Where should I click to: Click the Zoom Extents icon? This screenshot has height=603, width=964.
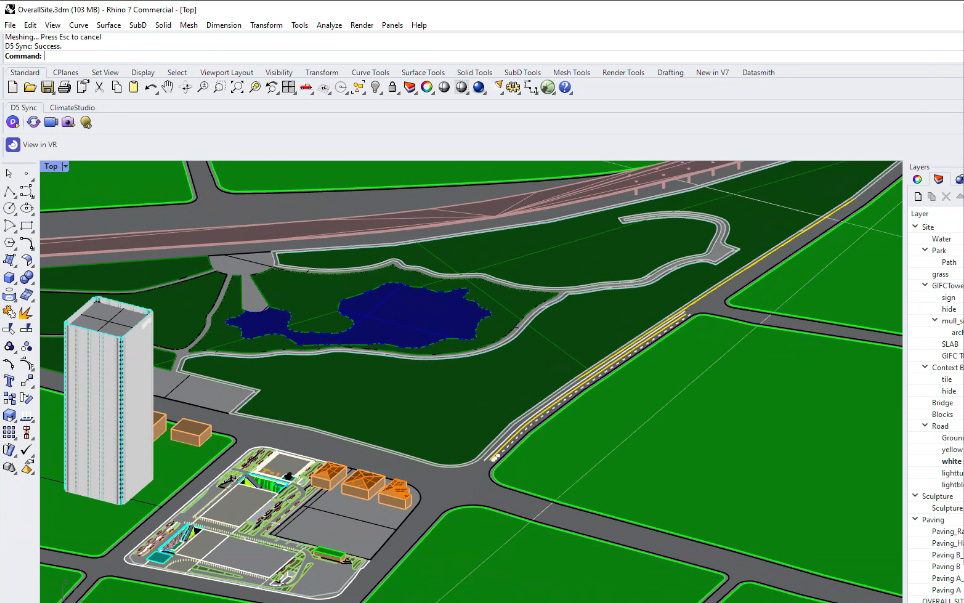click(237, 88)
